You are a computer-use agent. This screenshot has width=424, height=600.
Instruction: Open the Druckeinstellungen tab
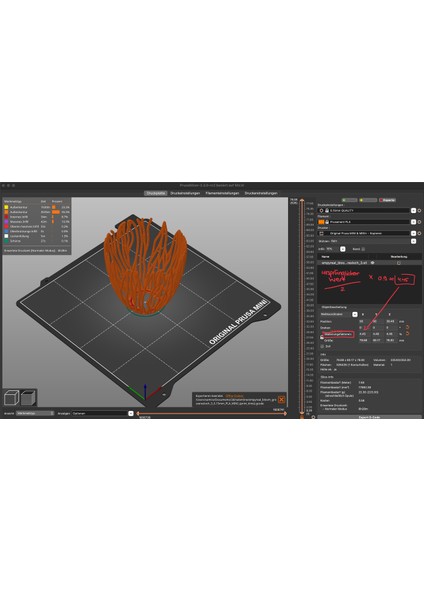[x=185, y=193]
